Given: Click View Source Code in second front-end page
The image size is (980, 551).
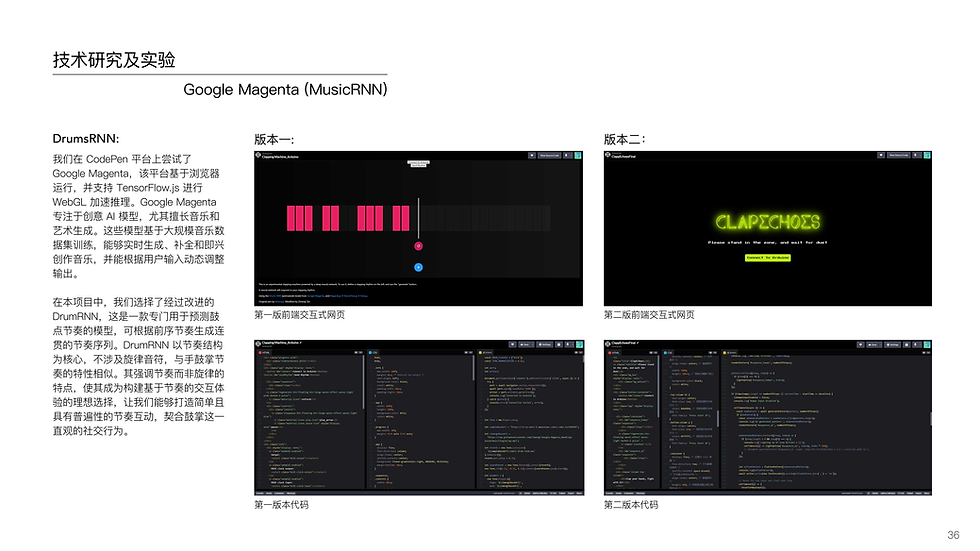Looking at the screenshot, I should click(x=899, y=156).
